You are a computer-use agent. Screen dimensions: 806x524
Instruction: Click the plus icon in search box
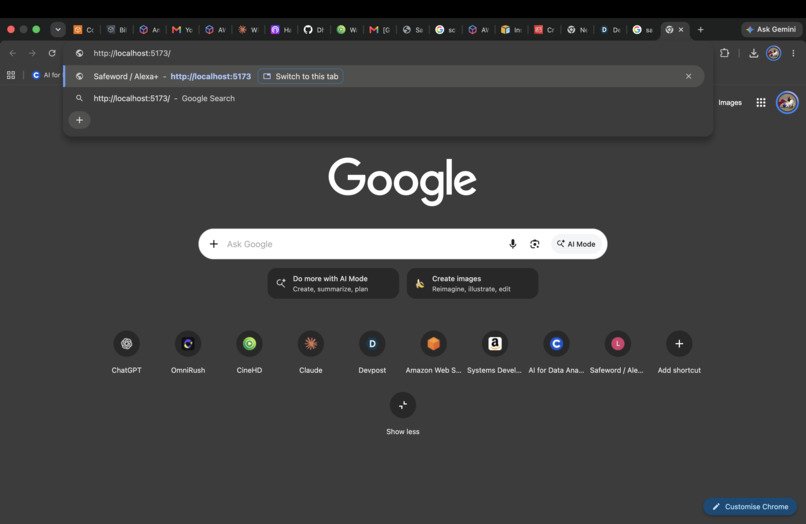(214, 244)
